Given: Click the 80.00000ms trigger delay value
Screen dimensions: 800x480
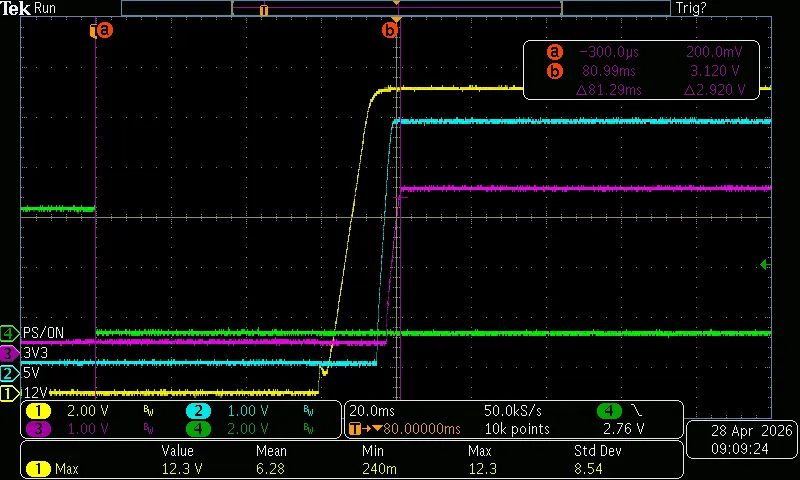Looking at the screenshot, I should pos(421,428).
